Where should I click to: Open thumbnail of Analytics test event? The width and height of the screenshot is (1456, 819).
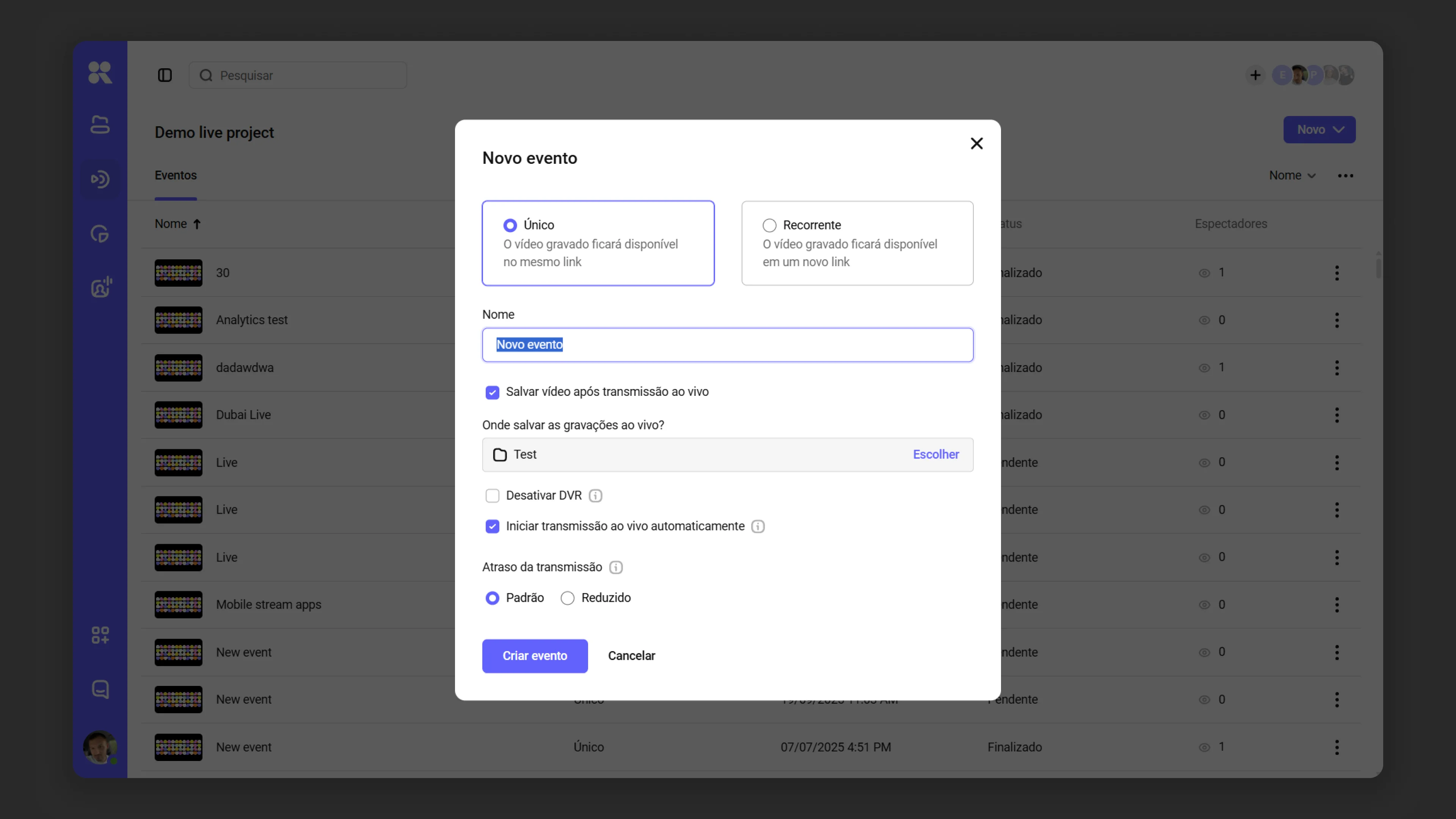pyautogui.click(x=178, y=320)
